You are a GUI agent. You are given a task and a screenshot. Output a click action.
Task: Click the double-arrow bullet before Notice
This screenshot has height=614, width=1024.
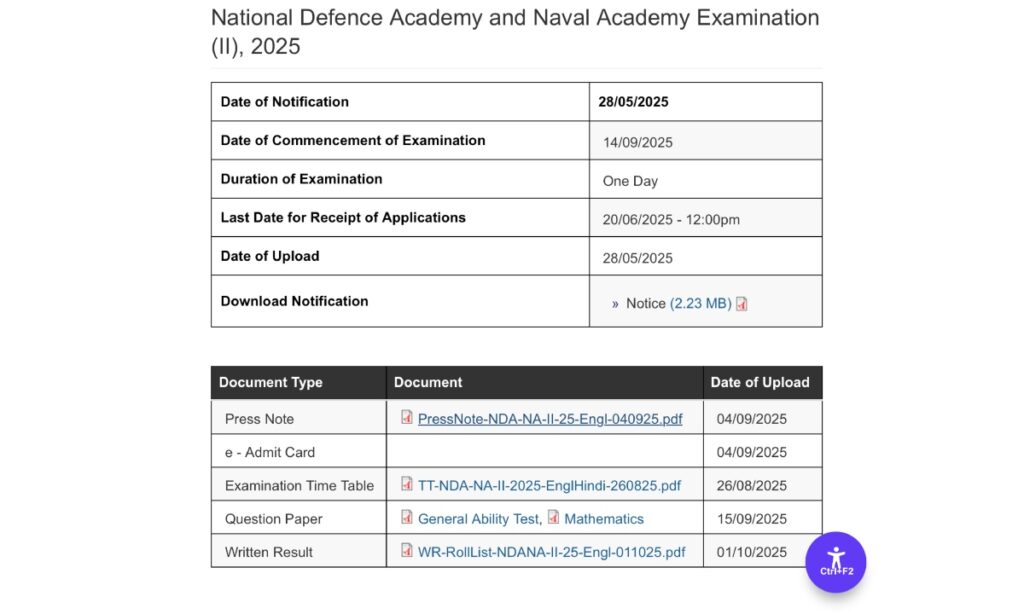click(616, 302)
